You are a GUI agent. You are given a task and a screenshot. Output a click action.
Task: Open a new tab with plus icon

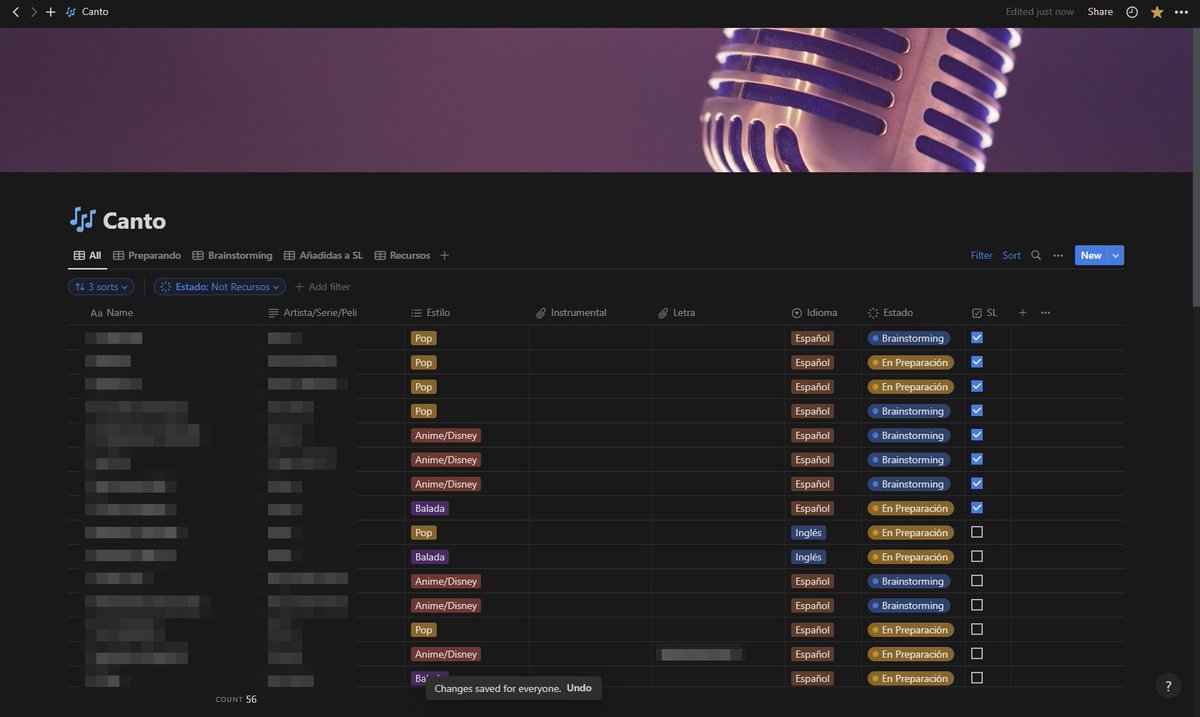click(51, 12)
